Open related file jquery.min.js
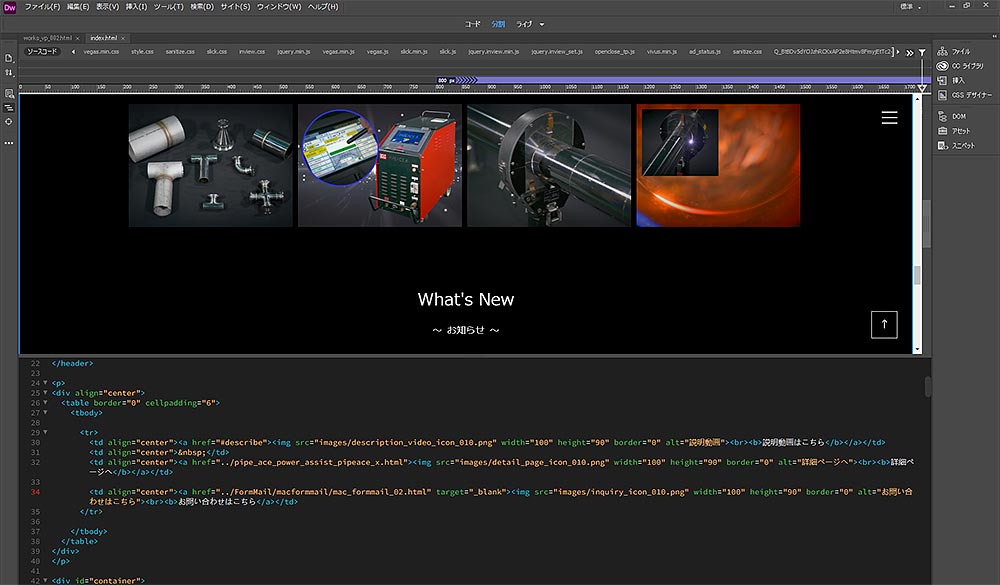The image size is (1000, 585). coord(293,52)
